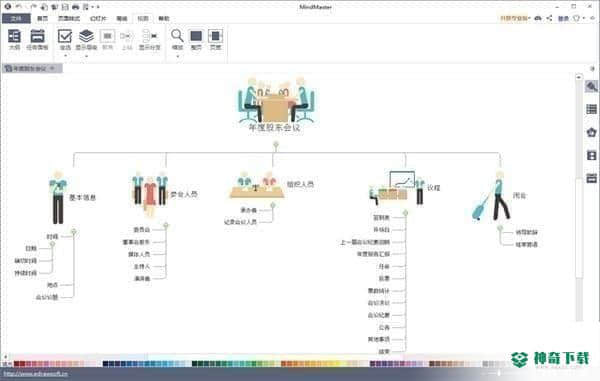Pick the dark green color swatch
The width and height of the screenshot is (600, 381).
[x=194, y=364]
